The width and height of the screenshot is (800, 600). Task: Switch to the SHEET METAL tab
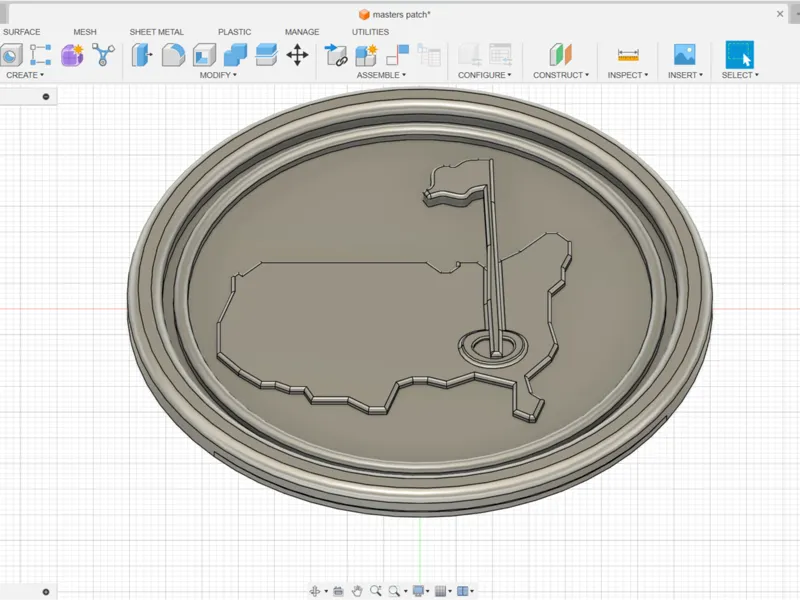157,32
